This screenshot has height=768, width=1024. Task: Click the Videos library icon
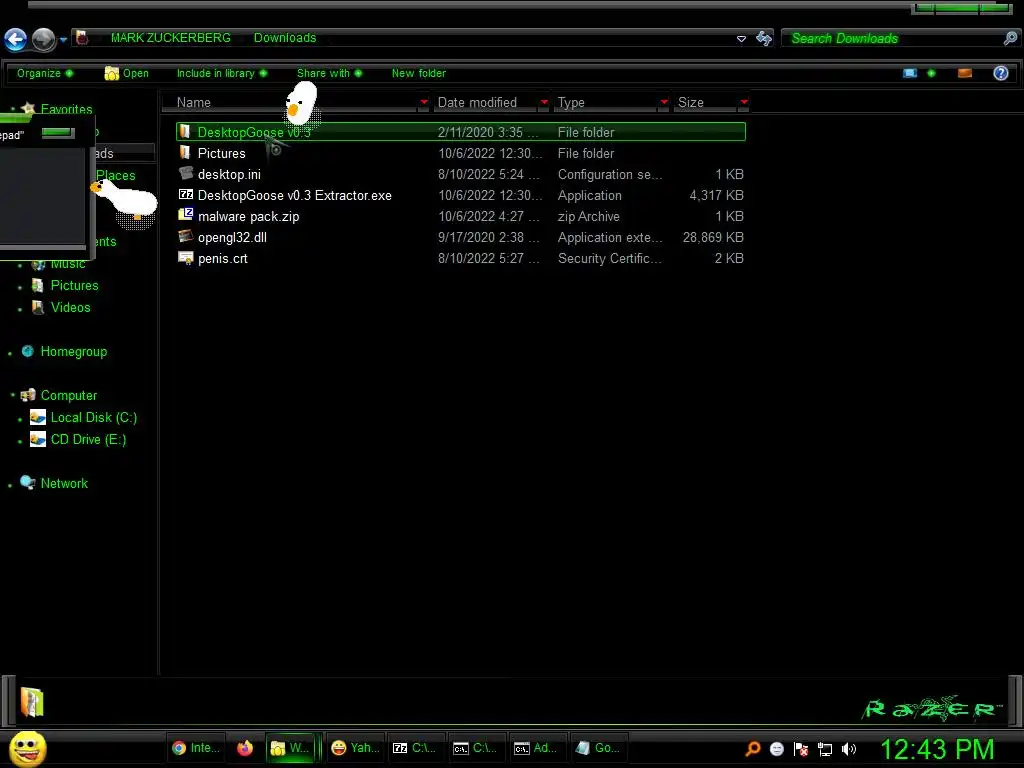[38, 307]
